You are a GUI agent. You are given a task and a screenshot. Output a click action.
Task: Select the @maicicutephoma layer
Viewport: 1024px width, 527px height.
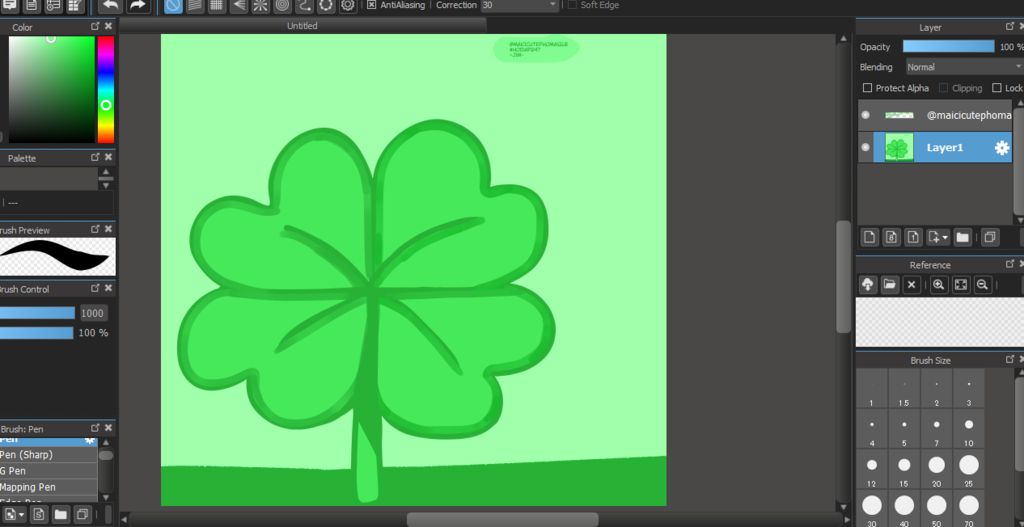click(935, 115)
